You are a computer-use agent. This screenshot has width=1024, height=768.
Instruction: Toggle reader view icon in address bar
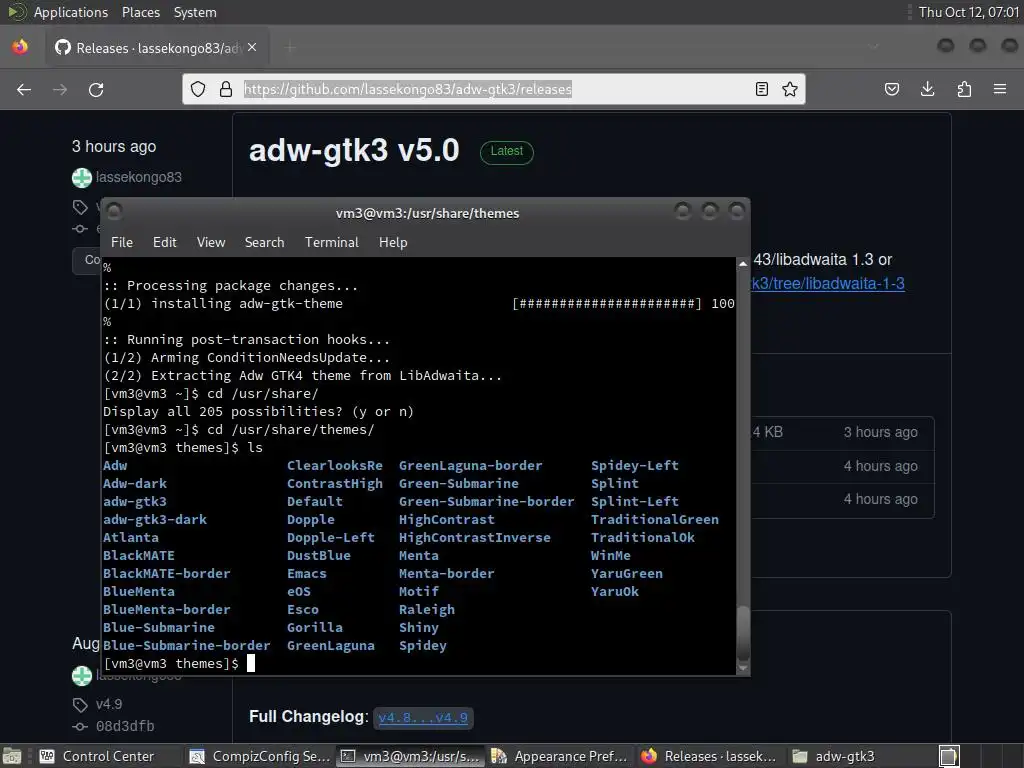click(x=761, y=89)
